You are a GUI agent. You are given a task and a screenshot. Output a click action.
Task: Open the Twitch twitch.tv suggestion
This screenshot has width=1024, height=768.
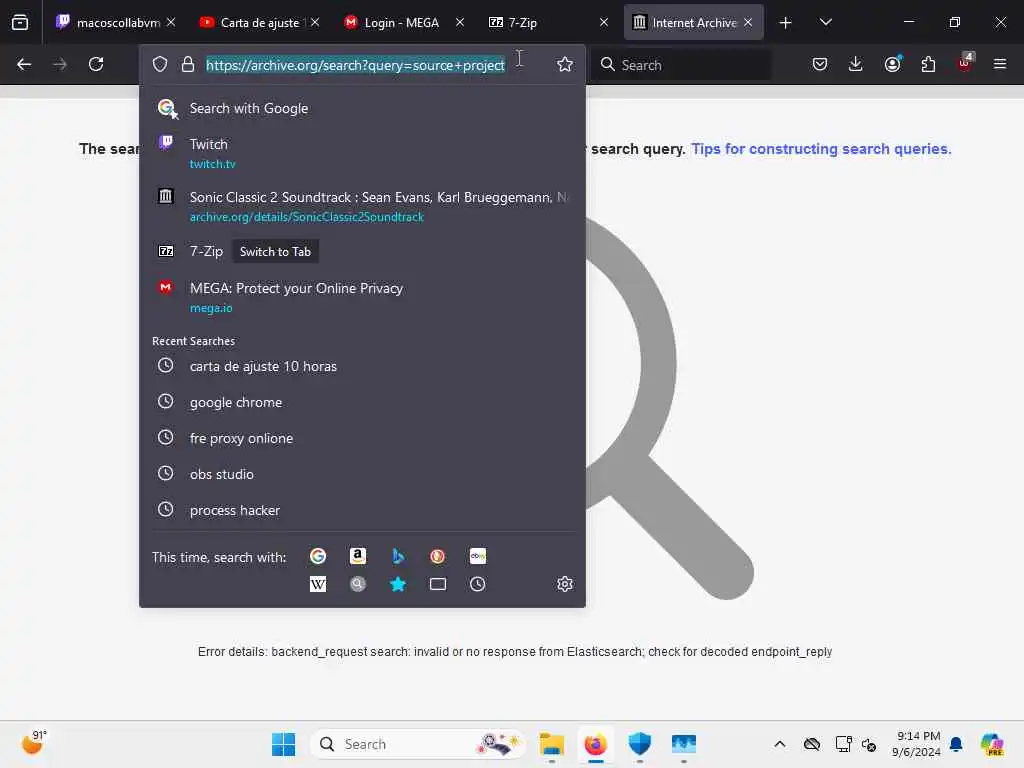(x=362, y=153)
